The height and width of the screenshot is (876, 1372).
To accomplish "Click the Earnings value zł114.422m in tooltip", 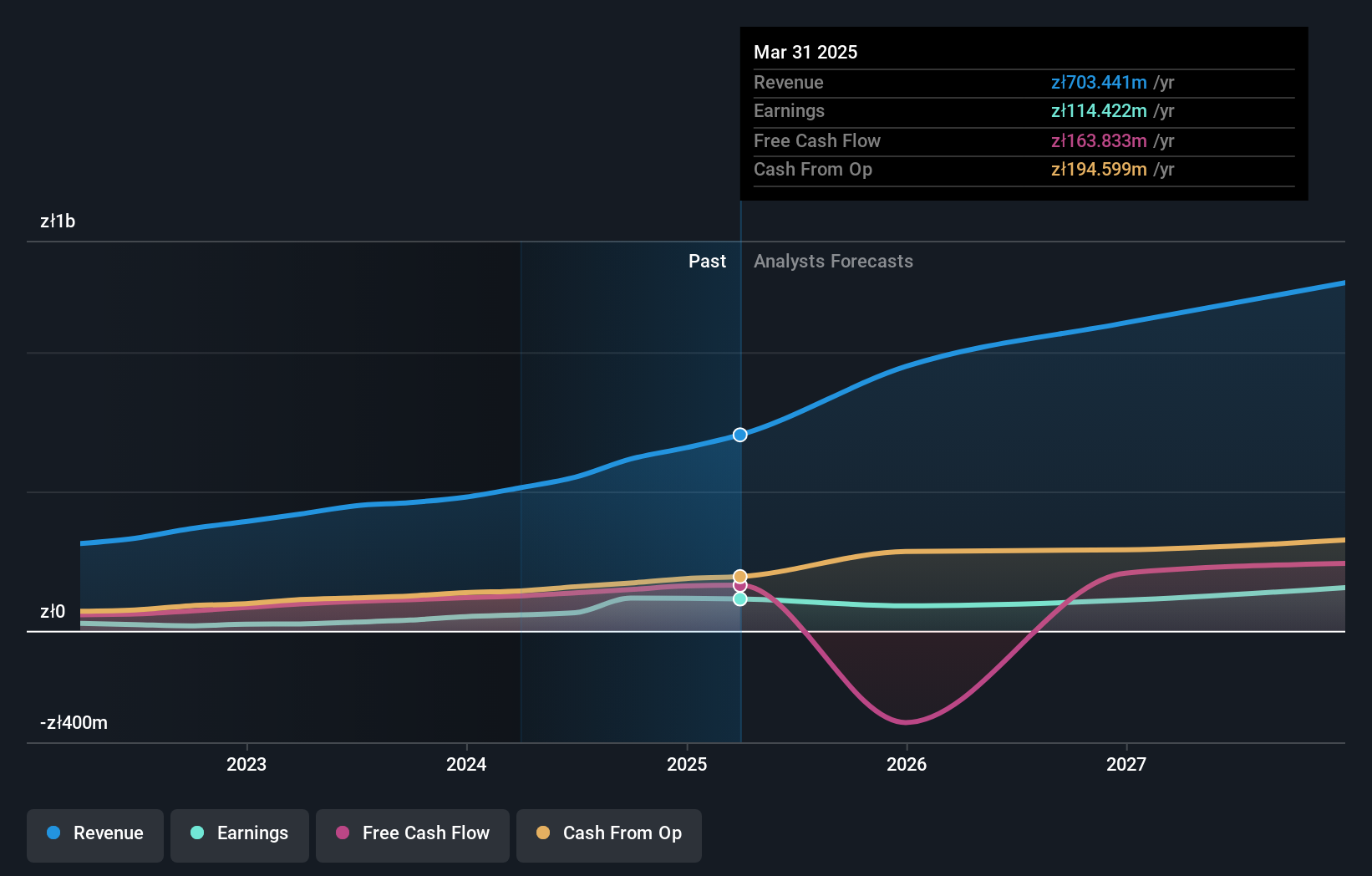I will (x=1099, y=110).
